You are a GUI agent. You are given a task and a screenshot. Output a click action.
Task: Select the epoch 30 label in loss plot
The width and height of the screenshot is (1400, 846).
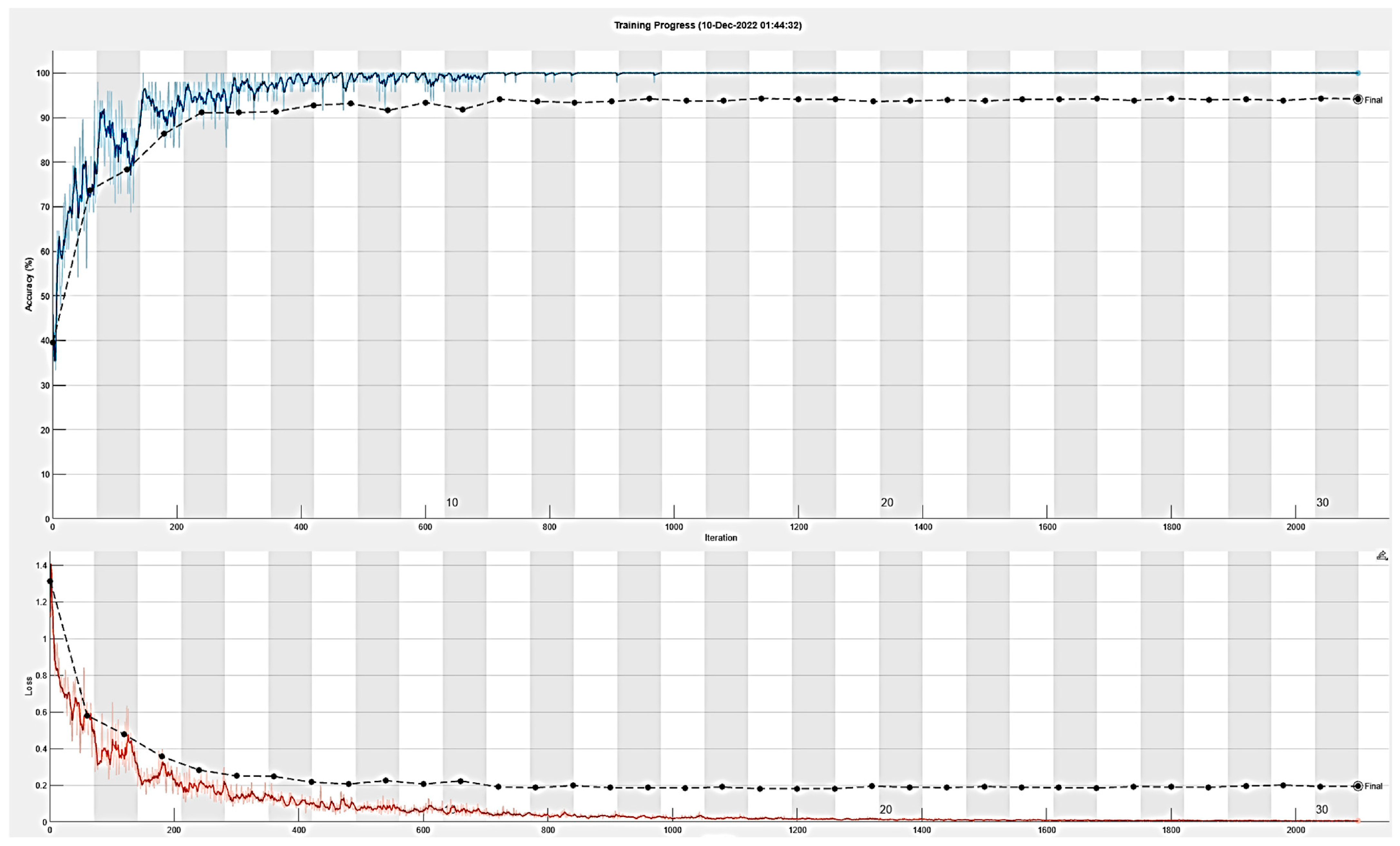tap(1322, 809)
